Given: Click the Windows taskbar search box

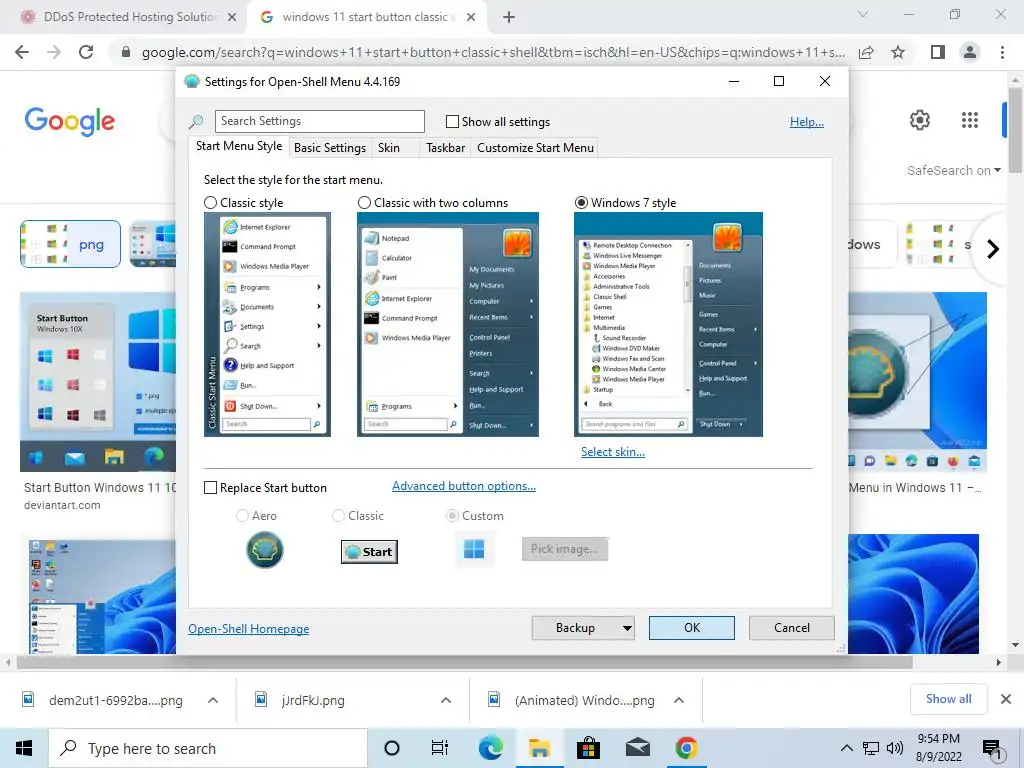Looking at the screenshot, I should pos(208,748).
